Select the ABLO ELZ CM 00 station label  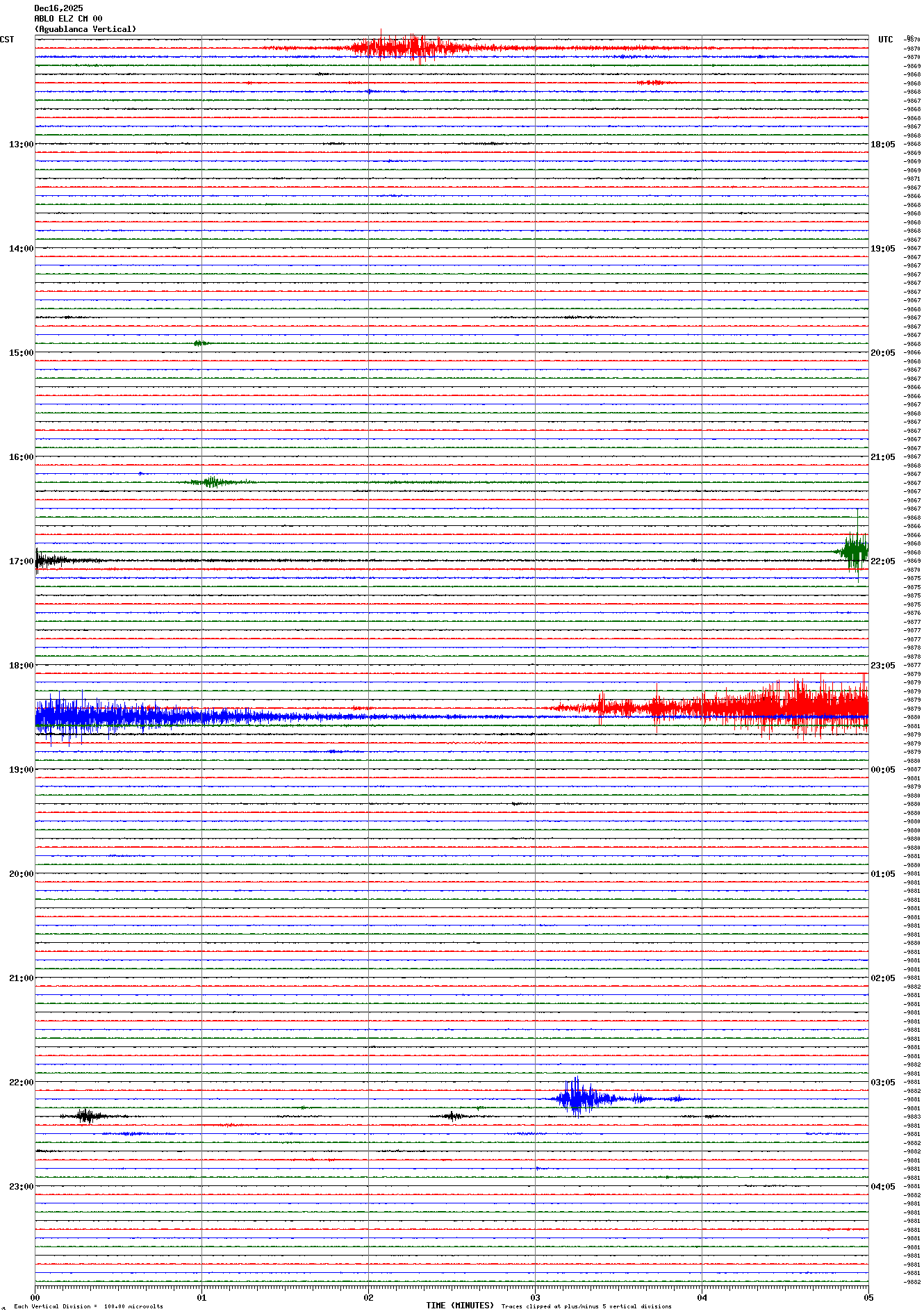tap(68, 19)
